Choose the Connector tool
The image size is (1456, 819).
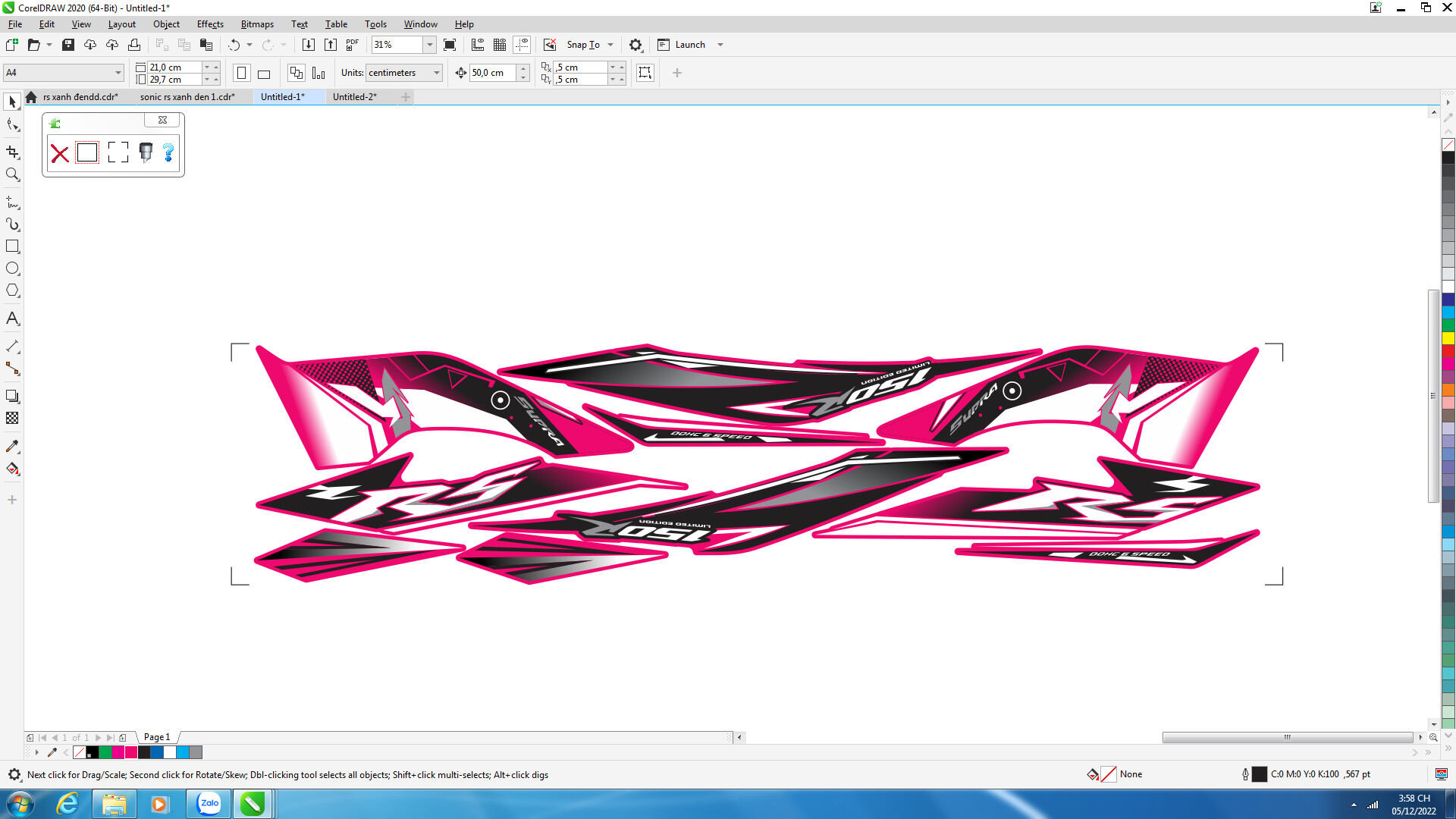[x=12, y=369]
